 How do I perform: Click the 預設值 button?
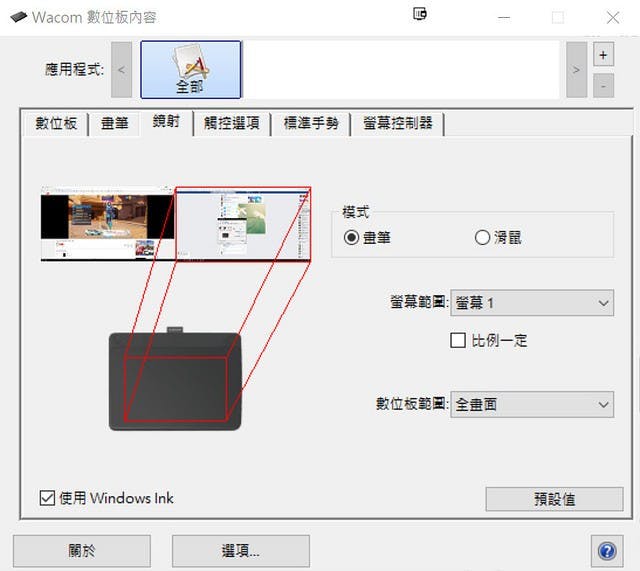[554, 499]
